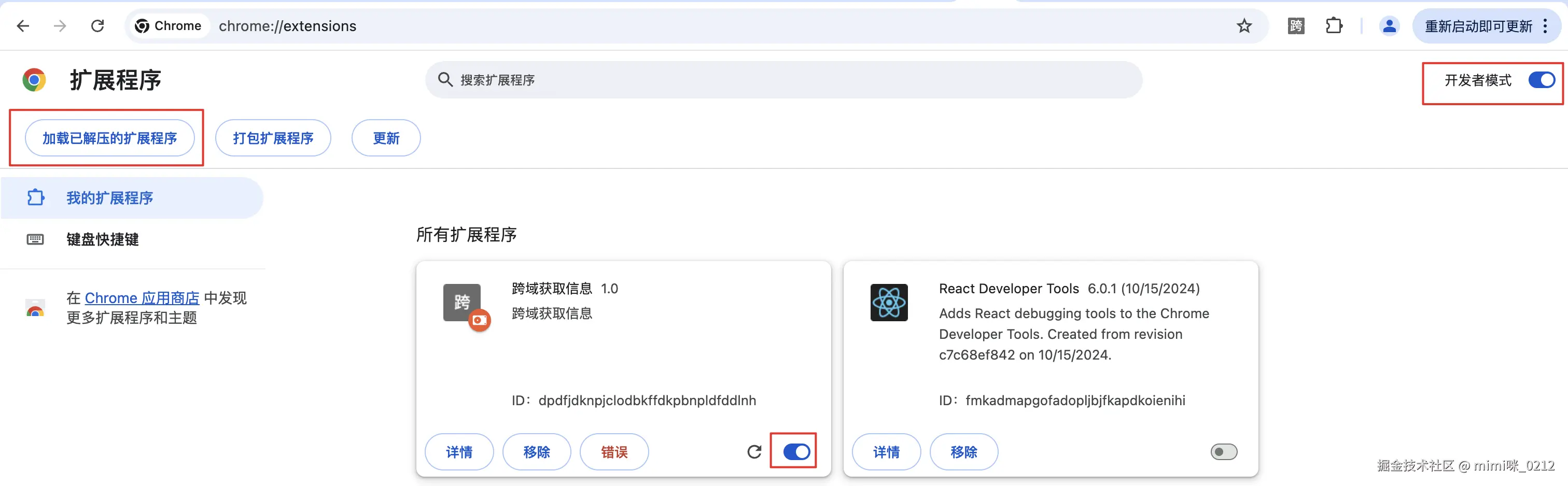Go back using the browser back arrow
The height and width of the screenshot is (486, 1568).
[x=23, y=26]
